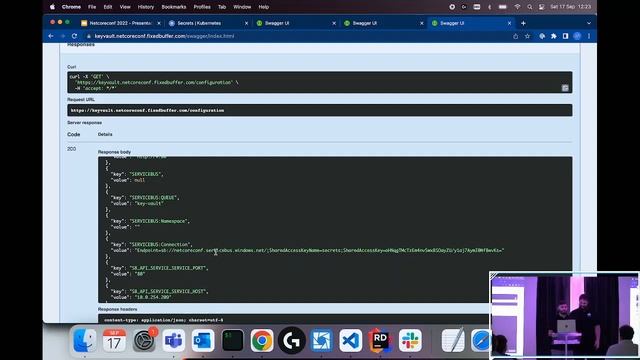Open the Tab menu
640x360 pixels.
222,7
